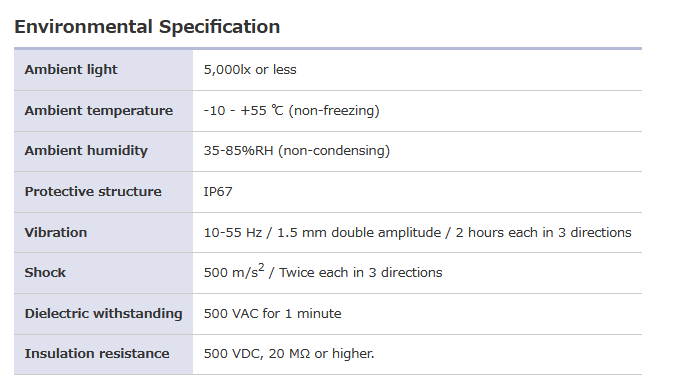
Task: Select the Ambient humidity label
Action: [x=86, y=151]
